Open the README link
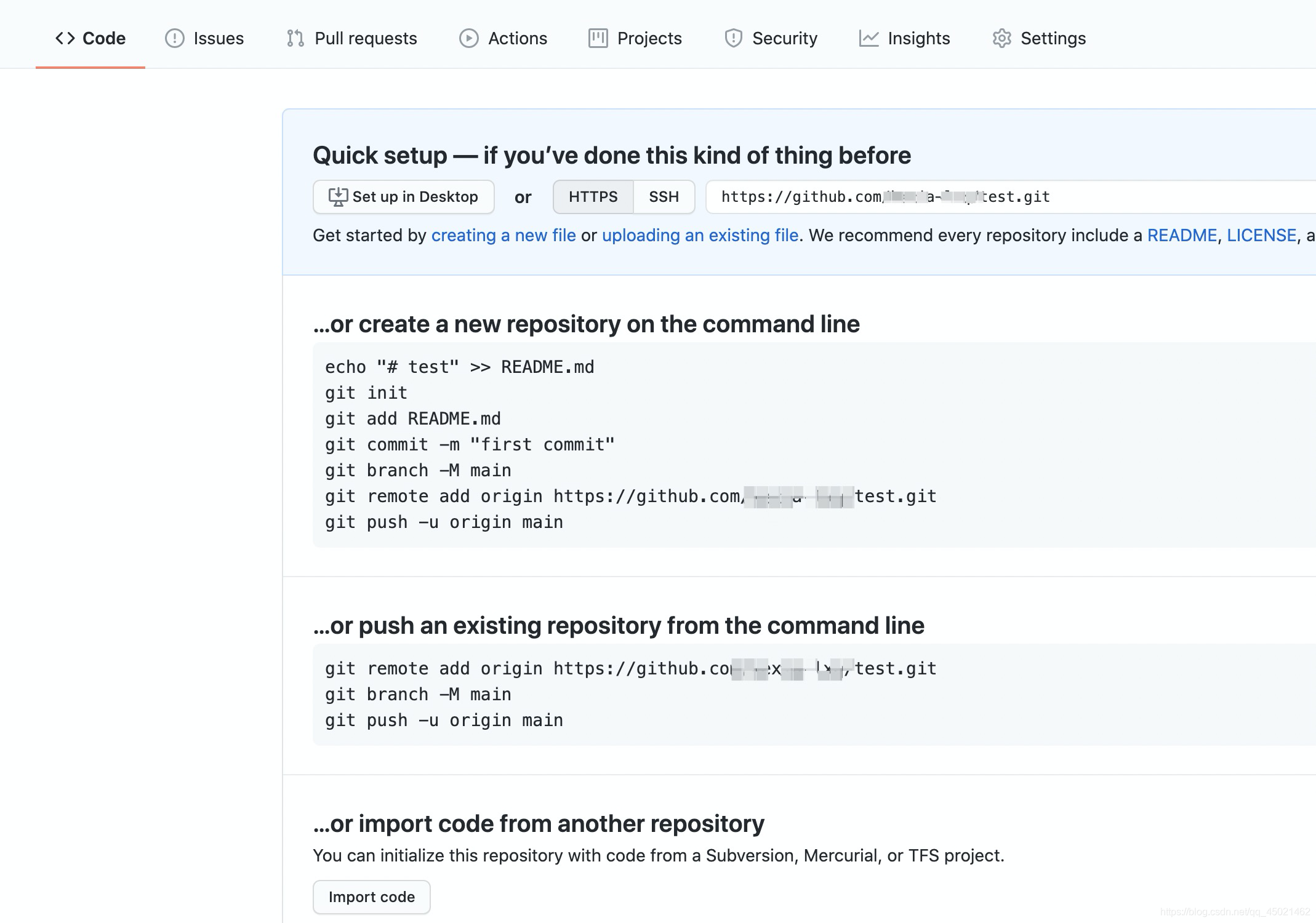 [x=1182, y=235]
